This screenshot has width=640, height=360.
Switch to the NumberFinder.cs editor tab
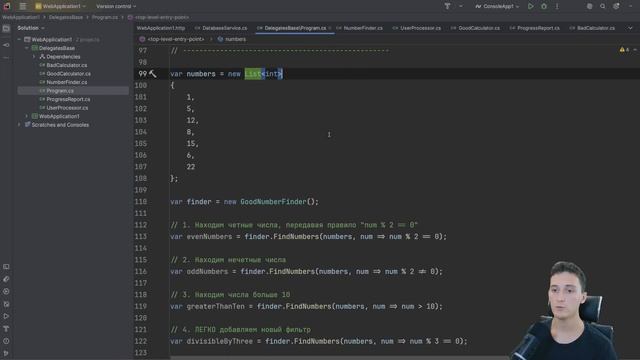360,28
